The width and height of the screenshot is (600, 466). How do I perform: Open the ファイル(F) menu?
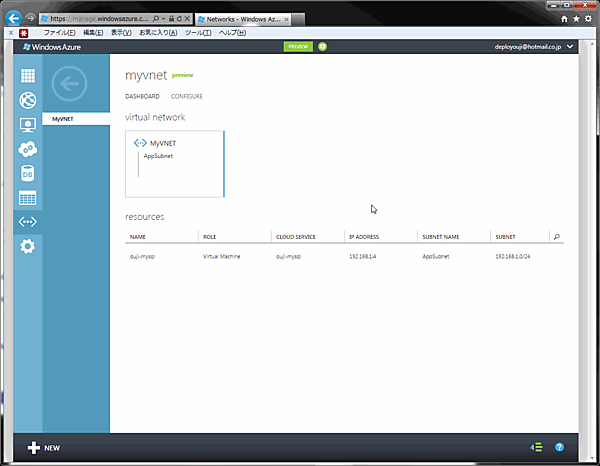point(59,33)
